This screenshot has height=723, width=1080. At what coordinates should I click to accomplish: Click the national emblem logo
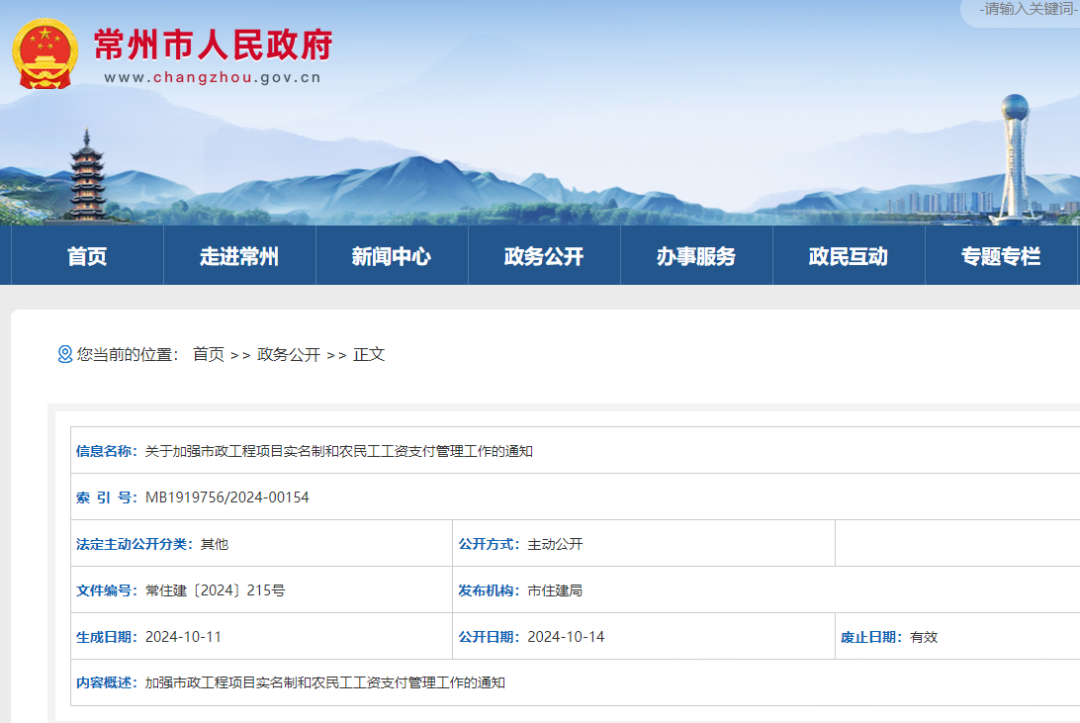click(x=45, y=54)
